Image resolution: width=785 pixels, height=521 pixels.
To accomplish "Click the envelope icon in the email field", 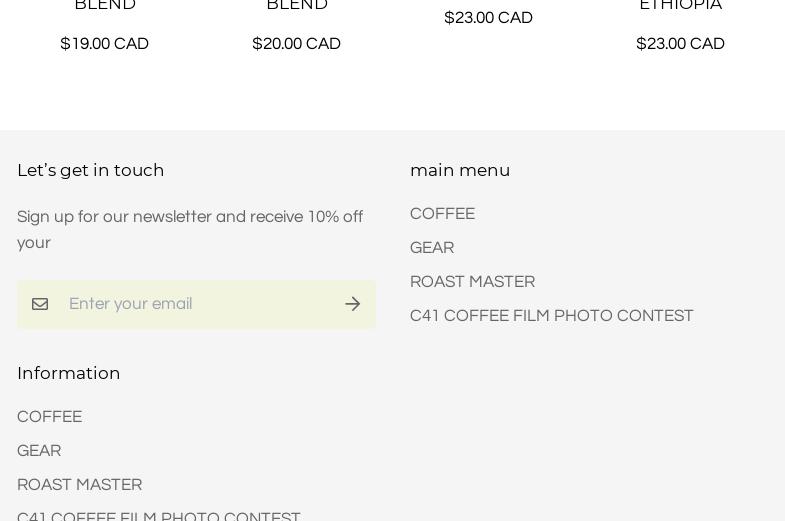I will coord(40,304).
